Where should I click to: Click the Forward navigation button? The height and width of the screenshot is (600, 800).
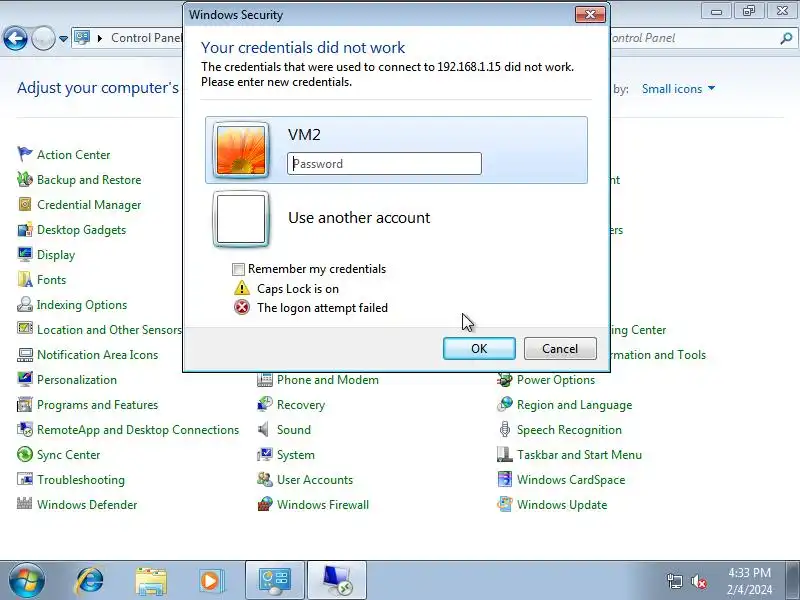pyautogui.click(x=43, y=38)
